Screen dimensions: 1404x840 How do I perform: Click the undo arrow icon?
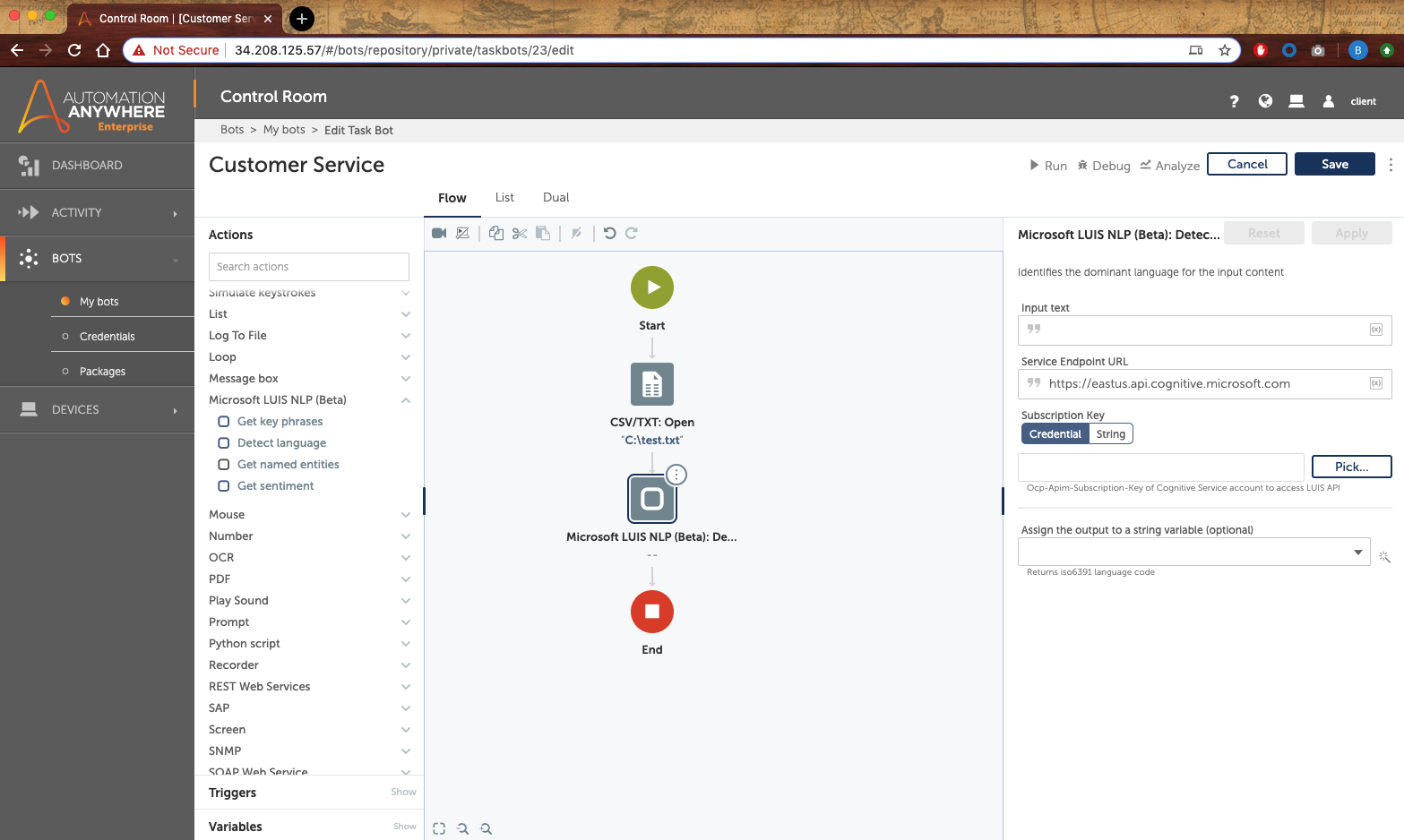point(609,233)
